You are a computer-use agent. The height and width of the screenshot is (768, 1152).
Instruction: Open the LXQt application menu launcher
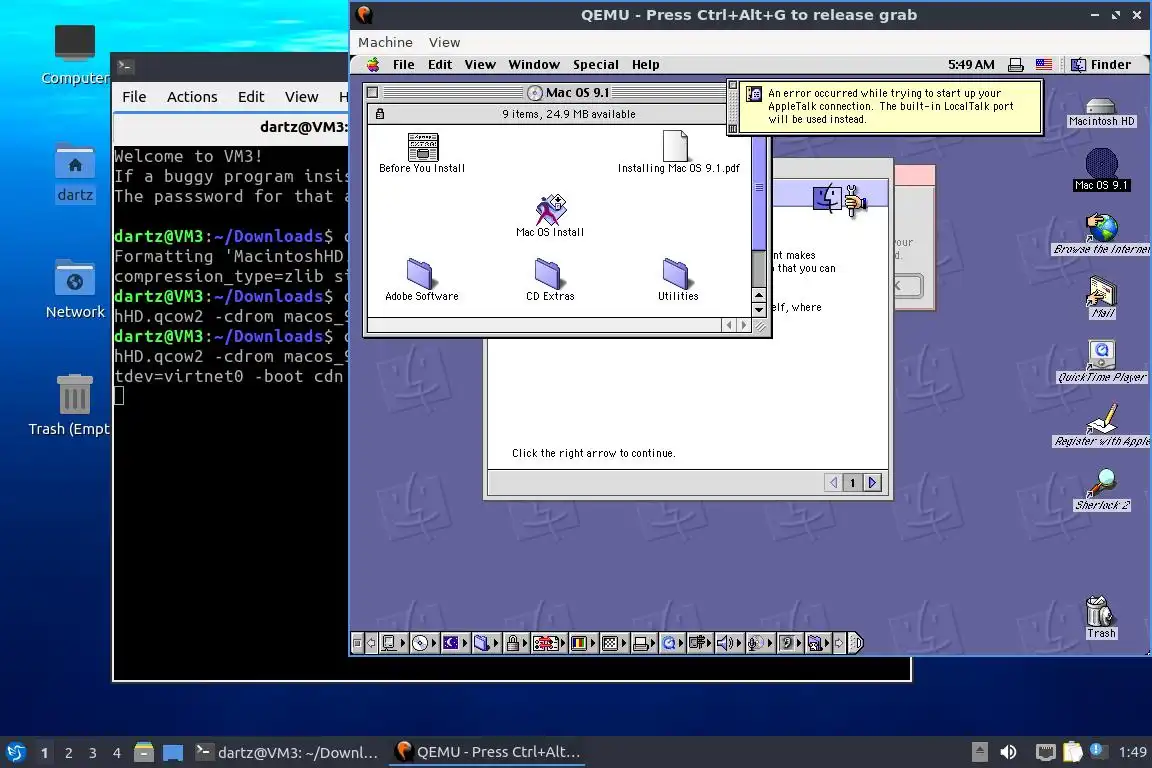15,753
